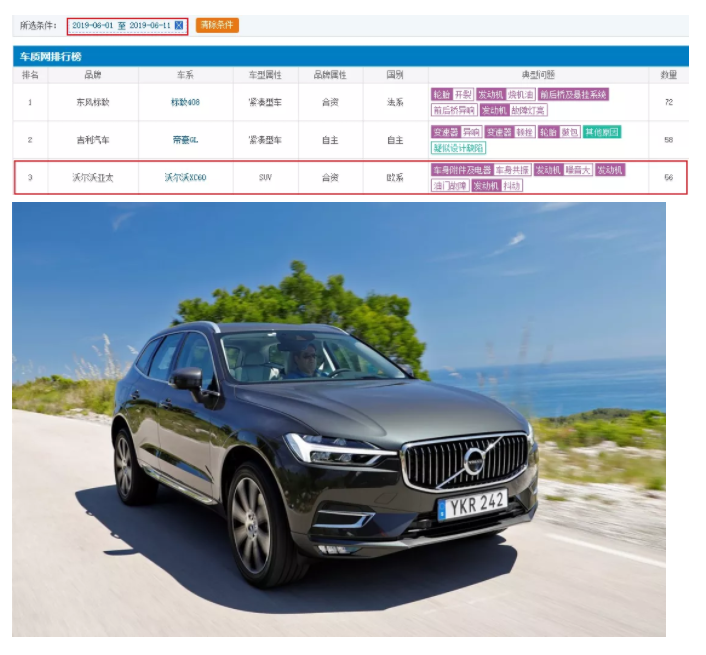
Task: Click the 油门故障 problem tag
Action: click(x=450, y=185)
